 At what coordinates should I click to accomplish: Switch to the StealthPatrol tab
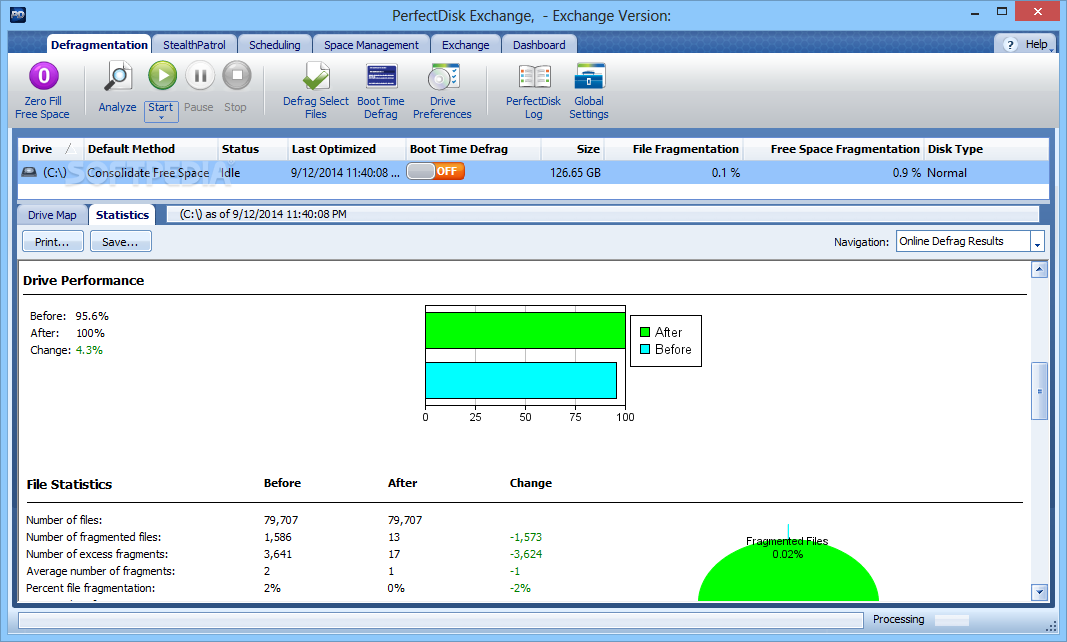click(194, 44)
